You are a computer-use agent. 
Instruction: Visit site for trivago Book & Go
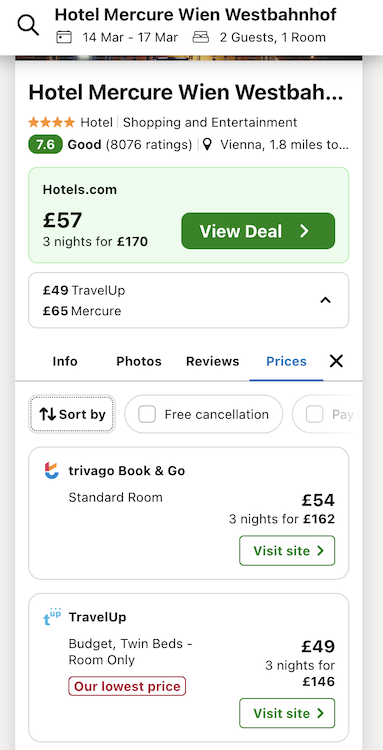click(287, 551)
